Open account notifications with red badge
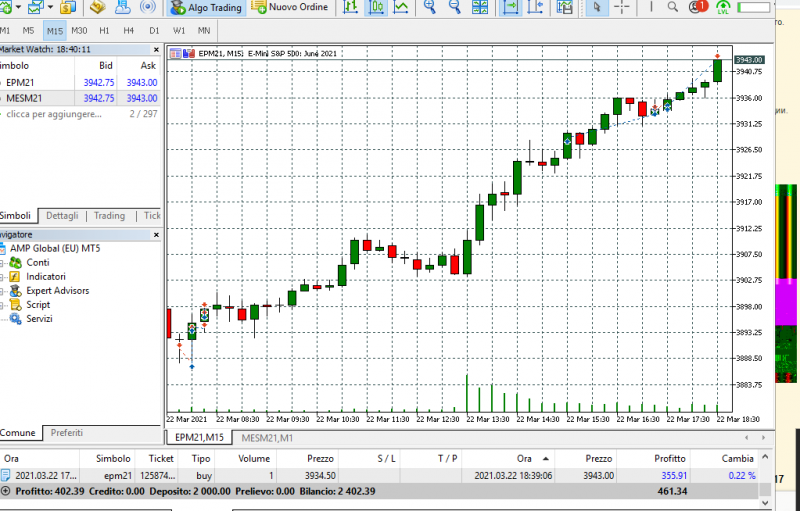The image size is (800, 511). coord(698,7)
